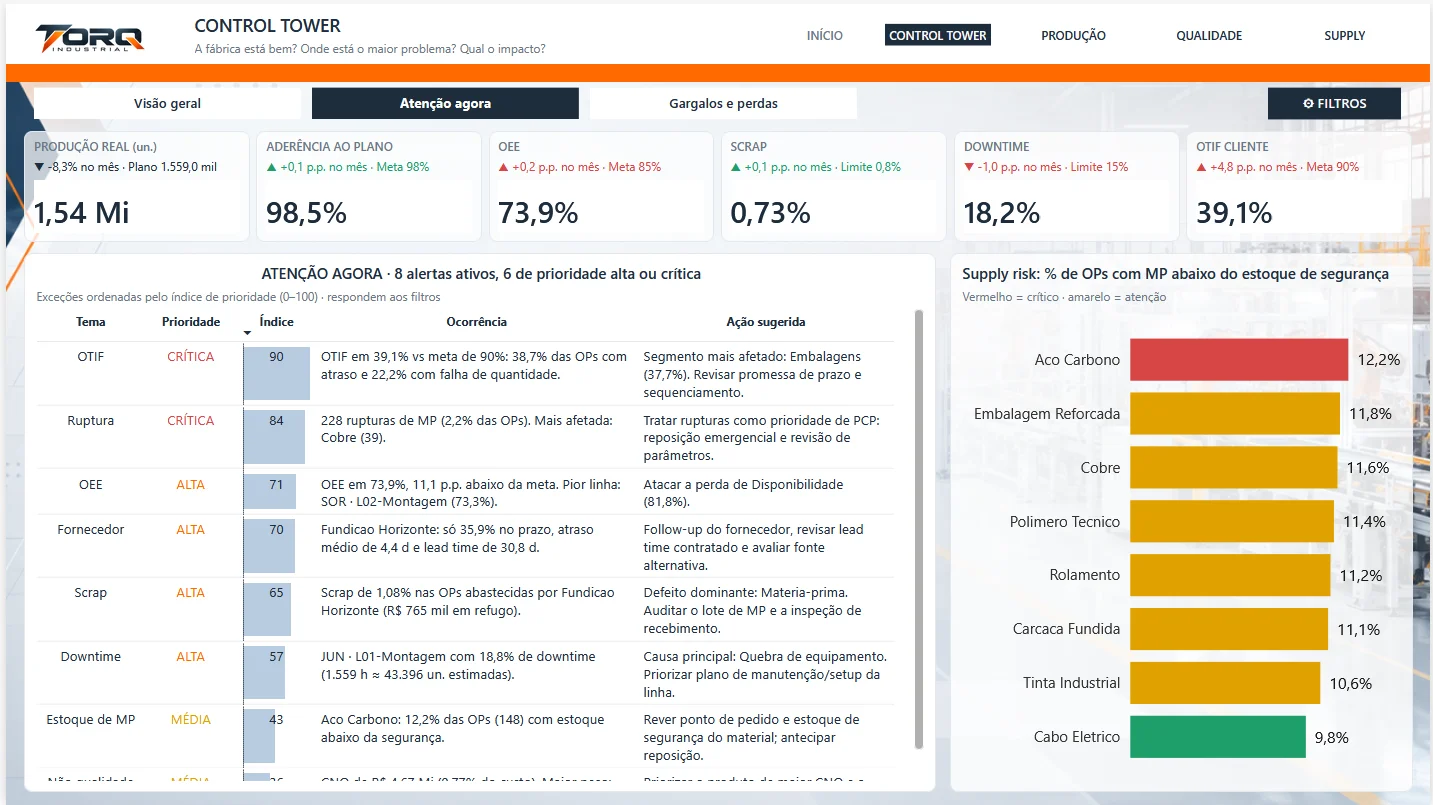
Task: Click the Carcaca Fundida bar
Action: click(x=1229, y=630)
